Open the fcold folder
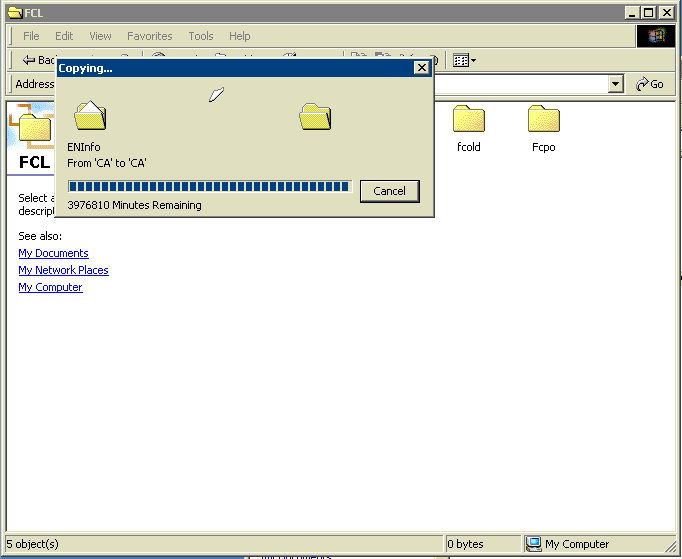Image resolution: width=682 pixels, height=559 pixels. tap(468, 121)
